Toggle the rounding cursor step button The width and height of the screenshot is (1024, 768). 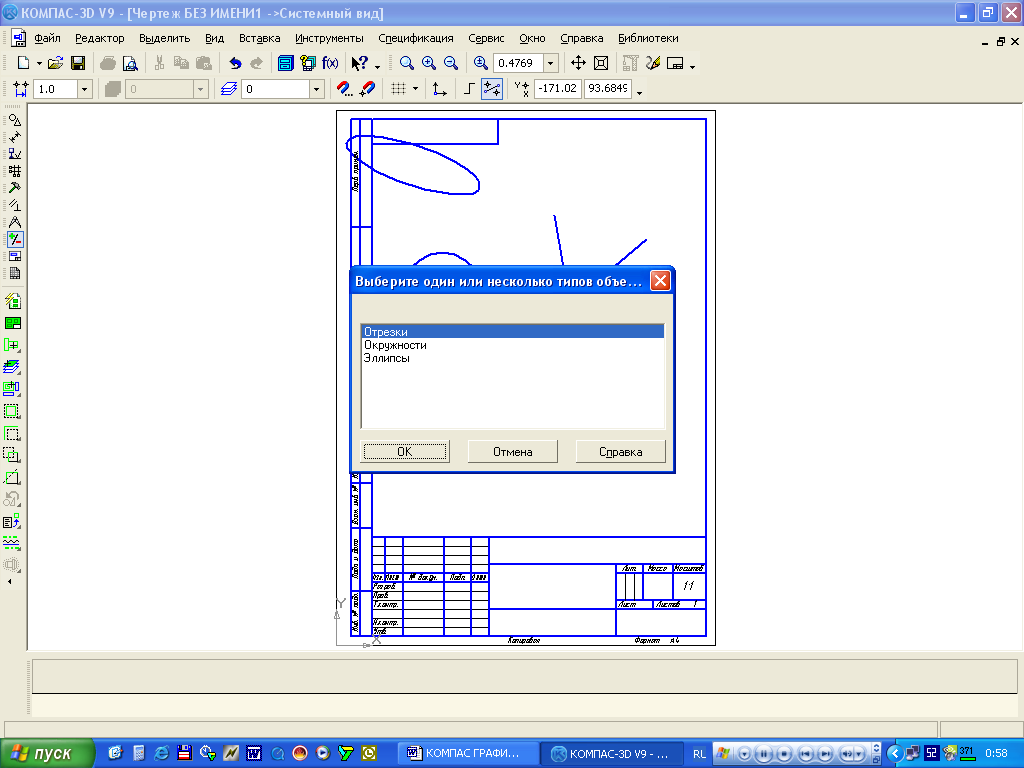tap(492, 89)
